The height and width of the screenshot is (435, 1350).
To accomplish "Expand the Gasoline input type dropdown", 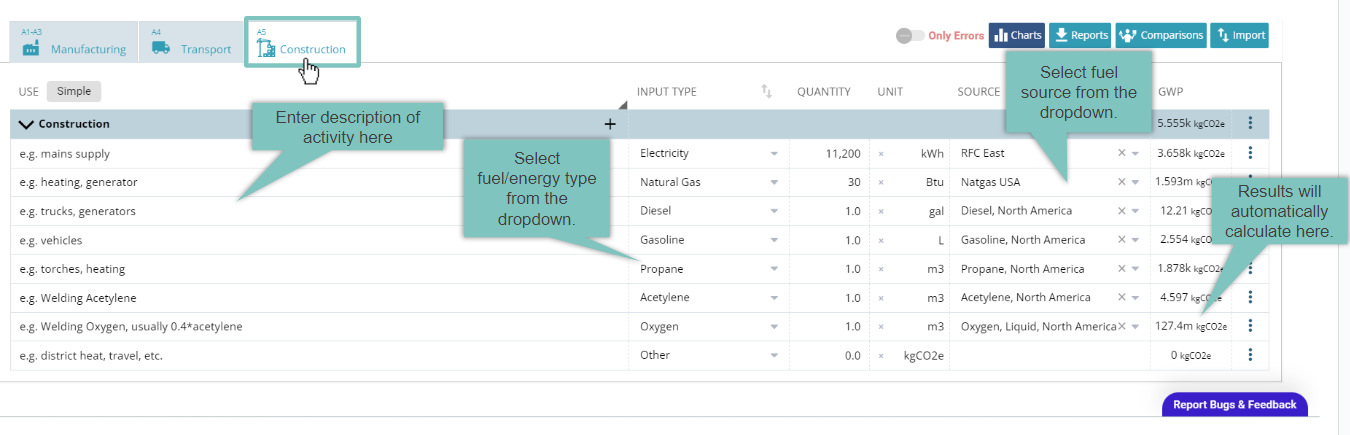I will click(x=773, y=240).
